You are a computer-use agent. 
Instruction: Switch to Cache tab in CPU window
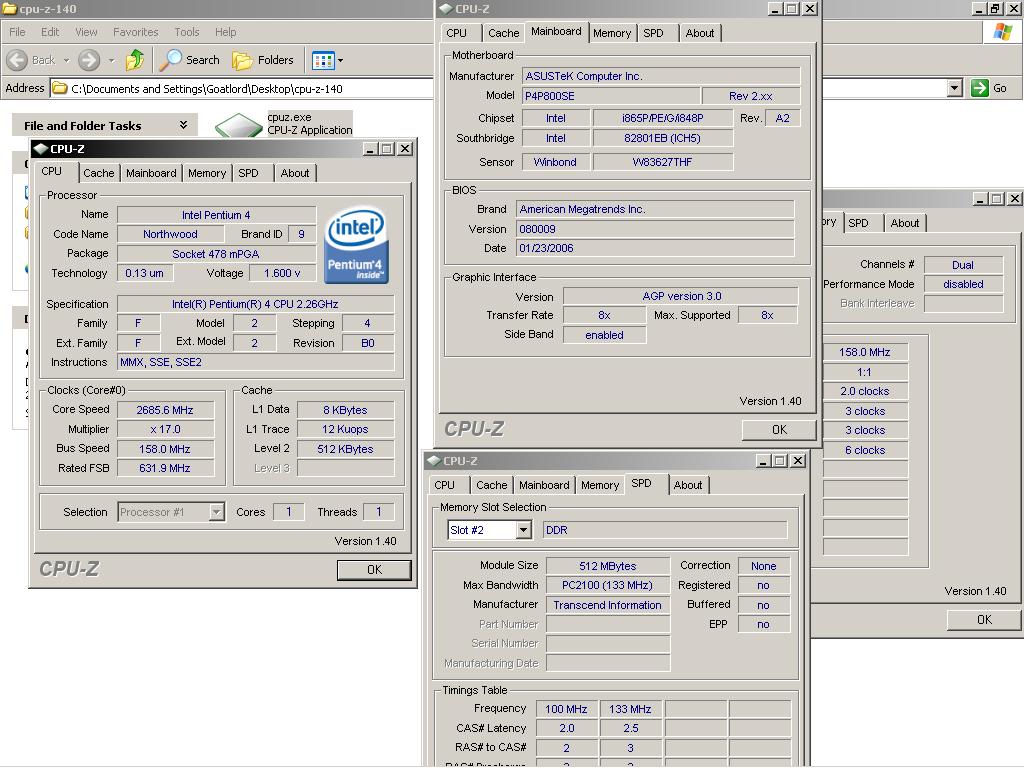pos(99,173)
